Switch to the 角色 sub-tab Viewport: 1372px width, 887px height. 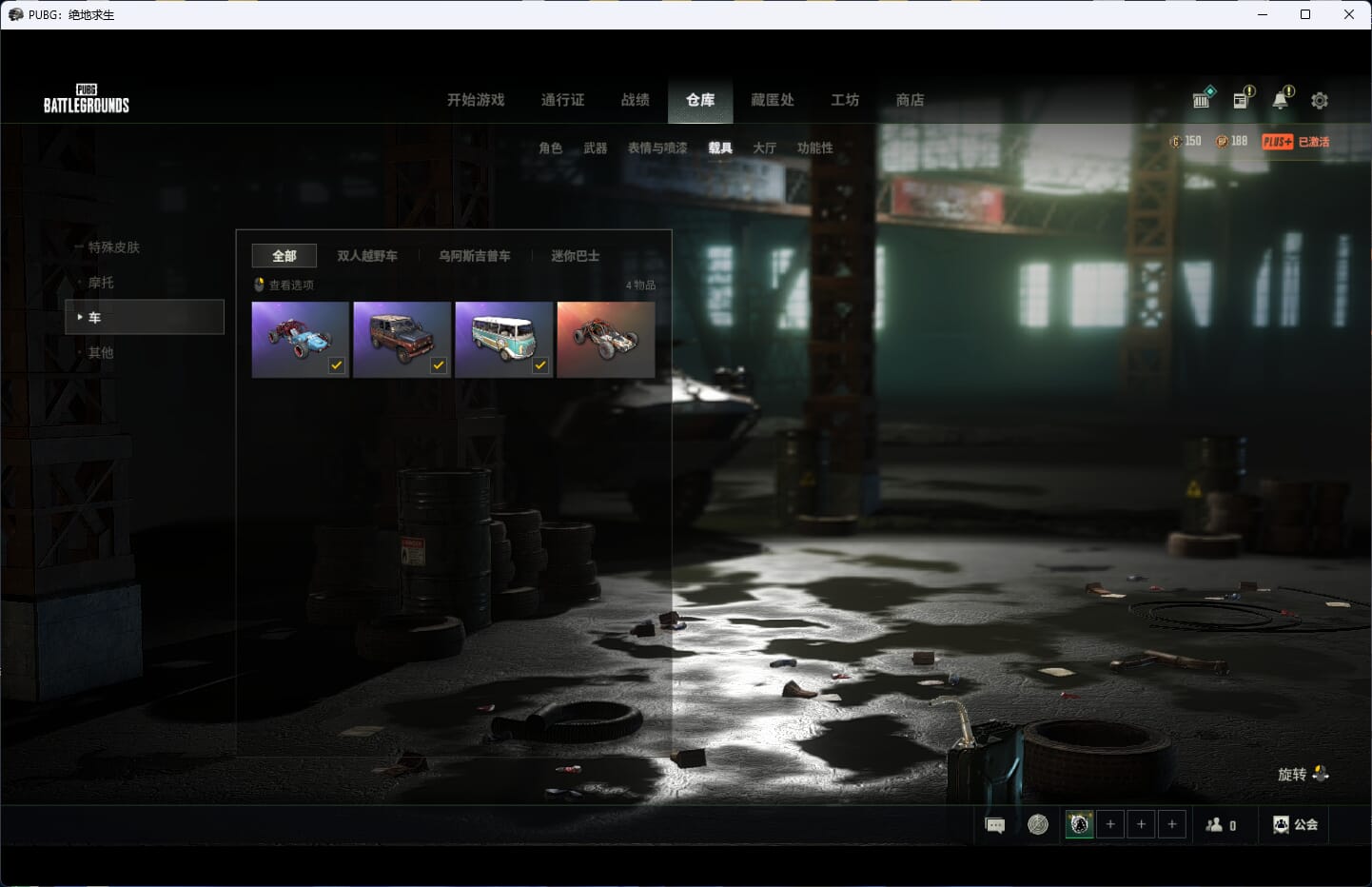coord(551,148)
